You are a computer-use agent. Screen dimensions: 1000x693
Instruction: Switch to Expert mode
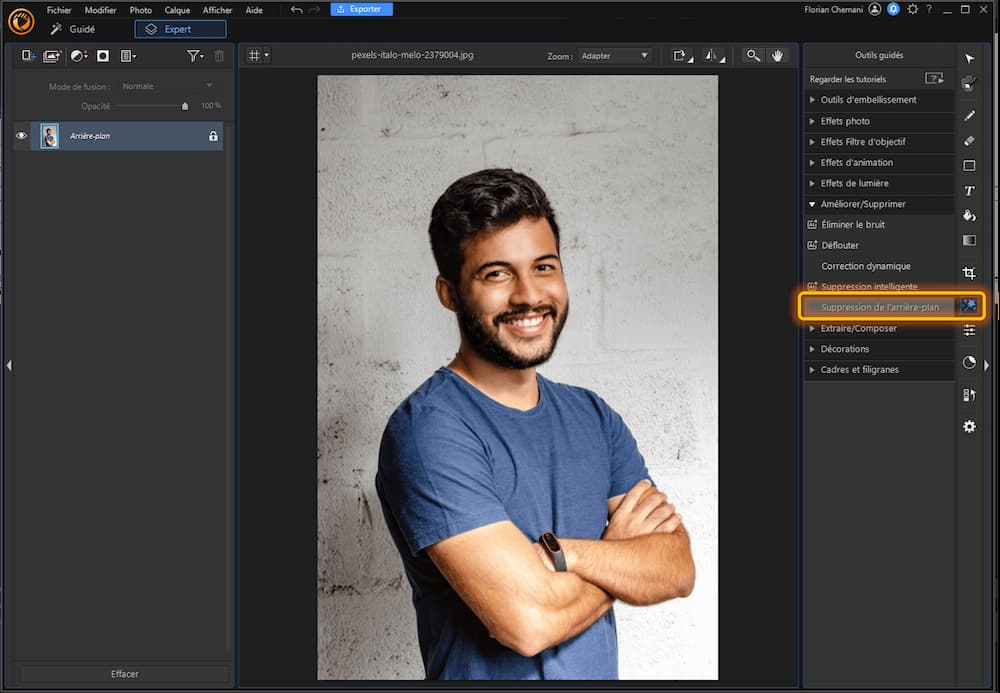pos(180,29)
